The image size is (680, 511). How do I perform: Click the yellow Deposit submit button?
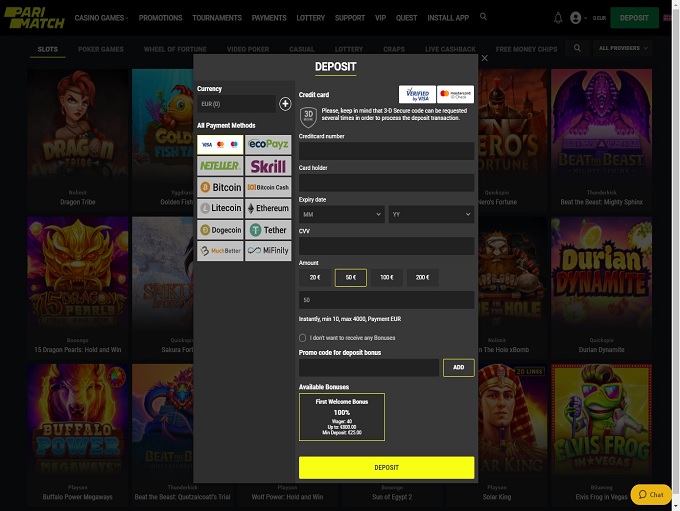pos(386,467)
